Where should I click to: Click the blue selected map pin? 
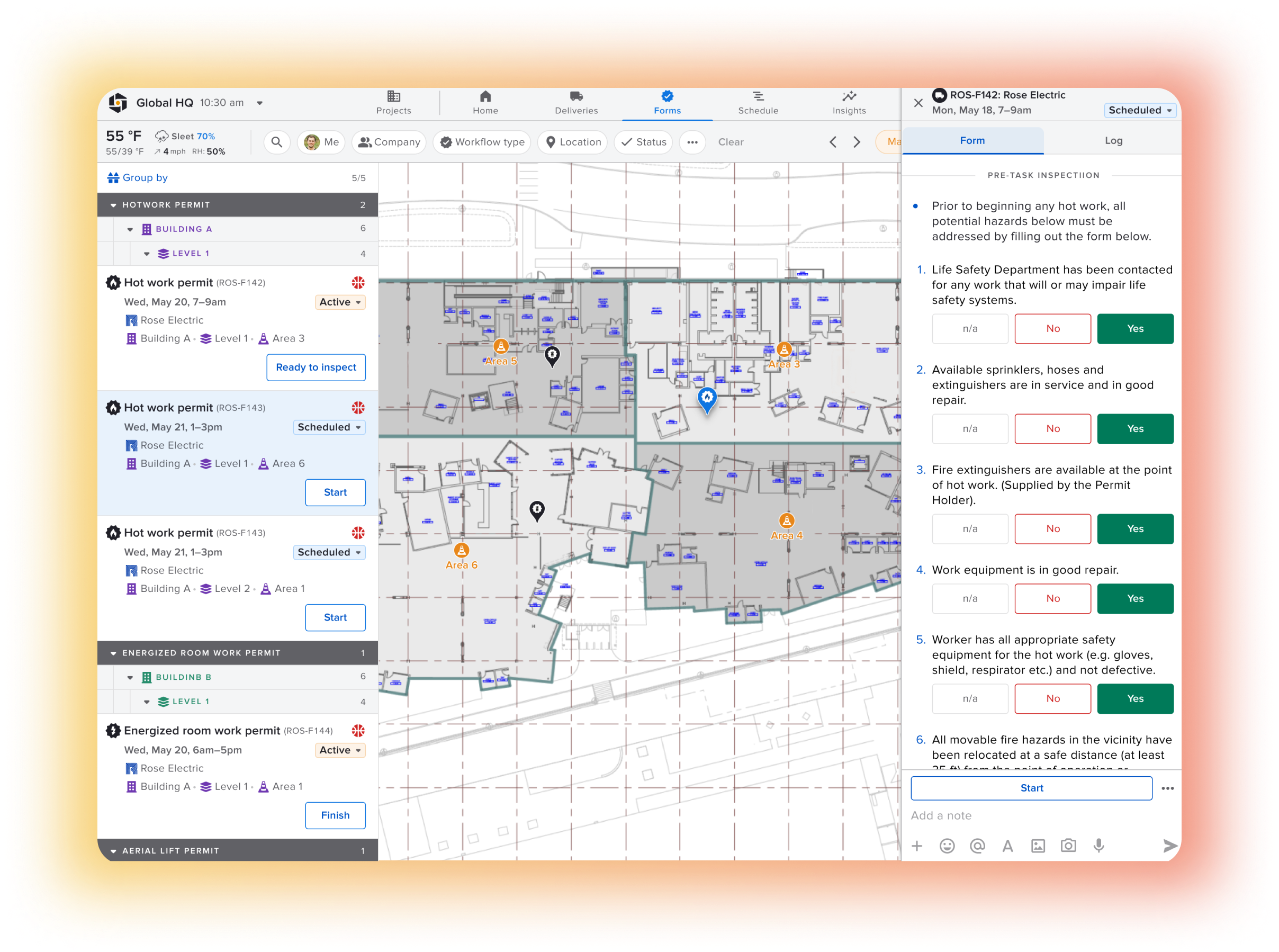[707, 399]
